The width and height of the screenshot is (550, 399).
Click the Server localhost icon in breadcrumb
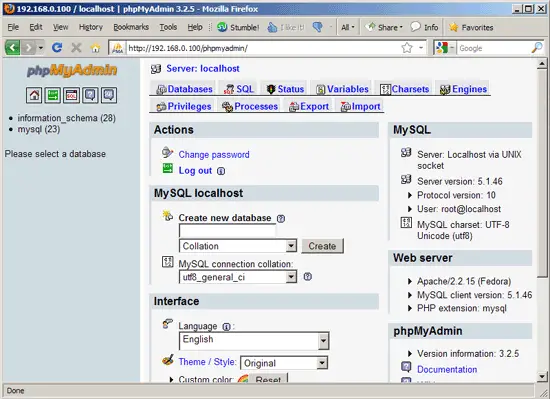(x=156, y=69)
